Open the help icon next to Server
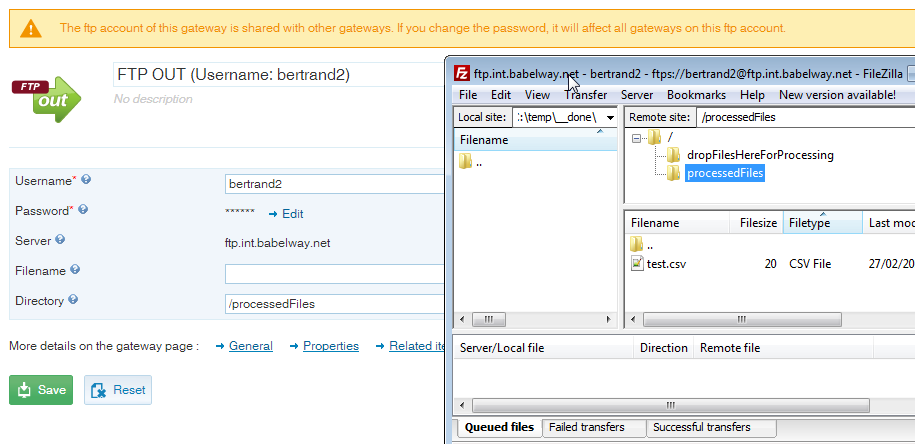915x444 pixels. pyautogui.click(x=60, y=239)
